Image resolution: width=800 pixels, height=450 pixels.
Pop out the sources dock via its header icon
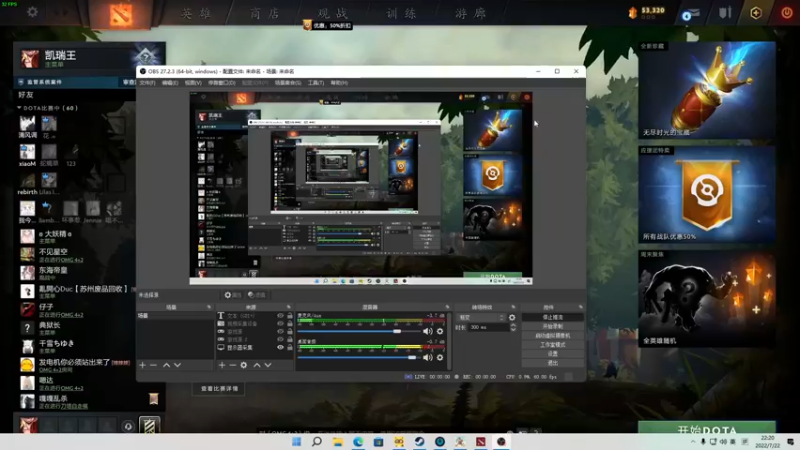[x=289, y=307]
